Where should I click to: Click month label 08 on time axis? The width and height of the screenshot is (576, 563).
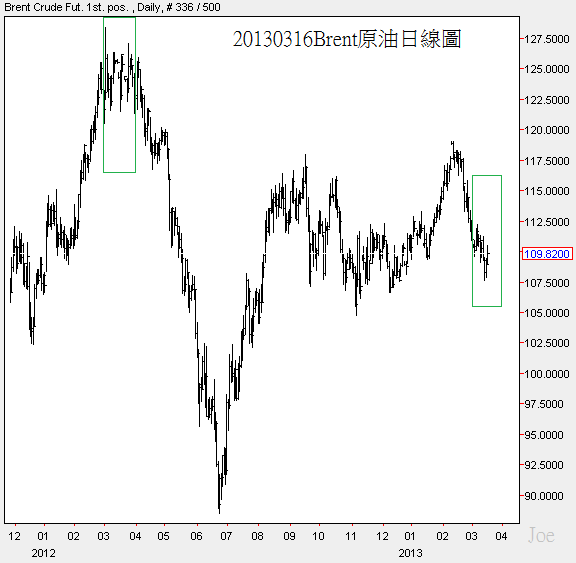point(258,536)
